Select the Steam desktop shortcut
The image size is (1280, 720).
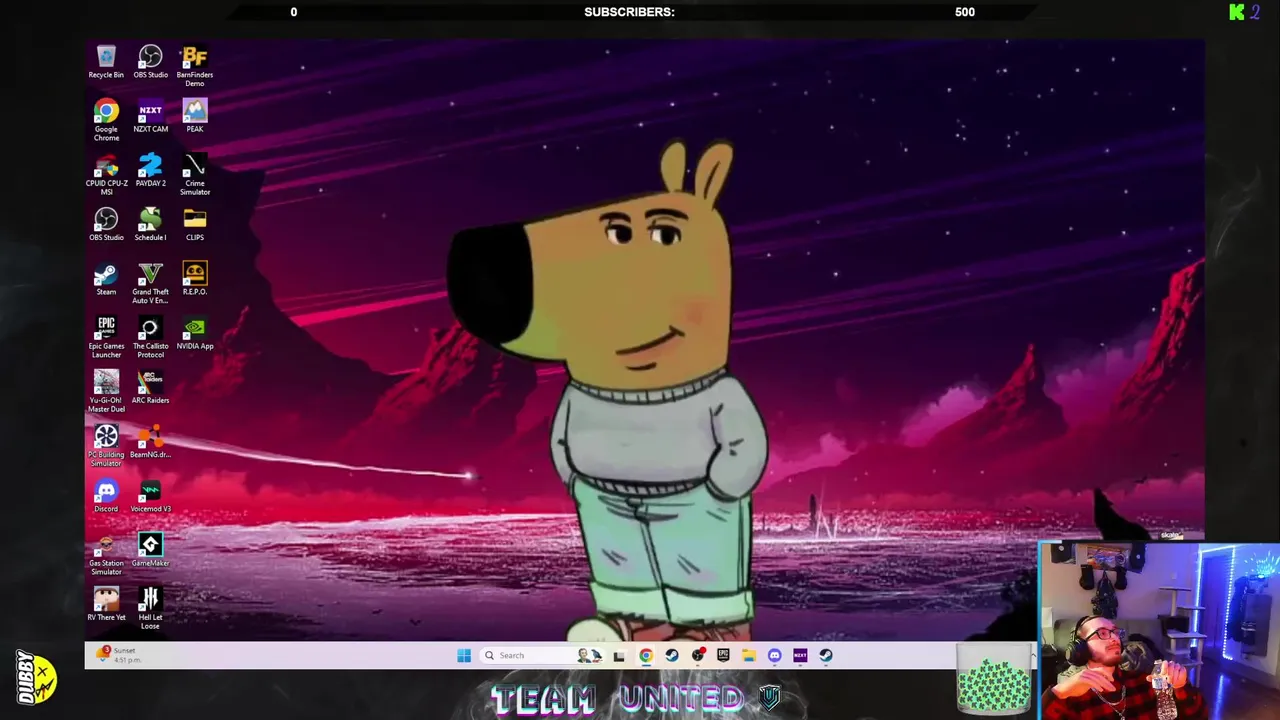pos(106,279)
